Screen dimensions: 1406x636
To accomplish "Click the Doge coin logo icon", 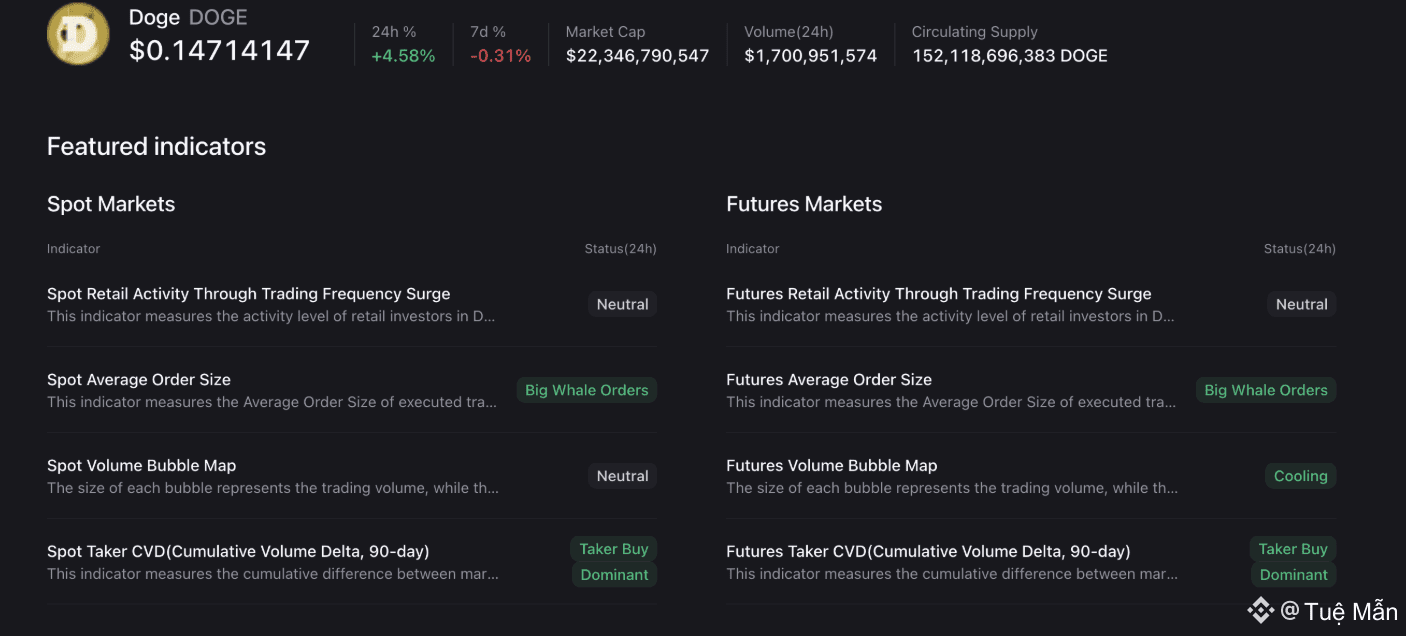I will (x=78, y=34).
